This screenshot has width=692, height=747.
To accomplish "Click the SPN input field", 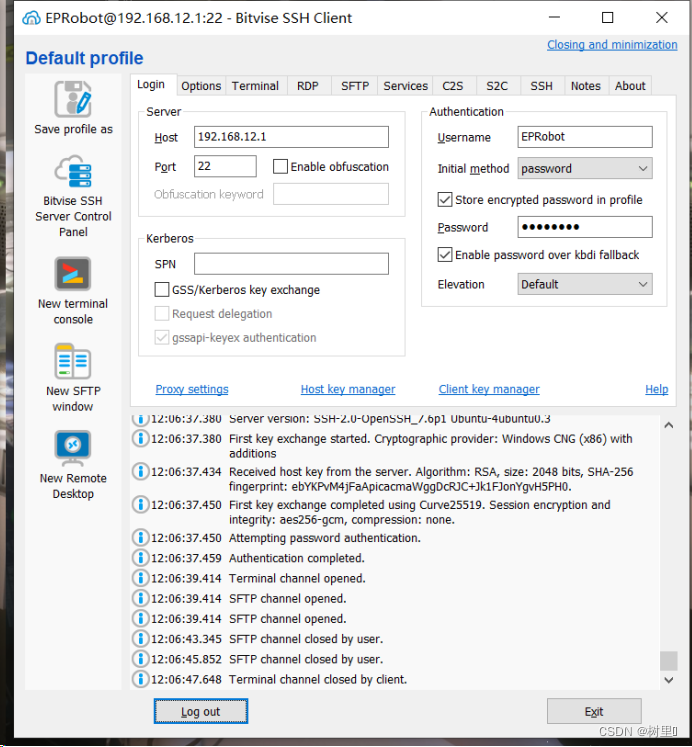I will coord(291,264).
